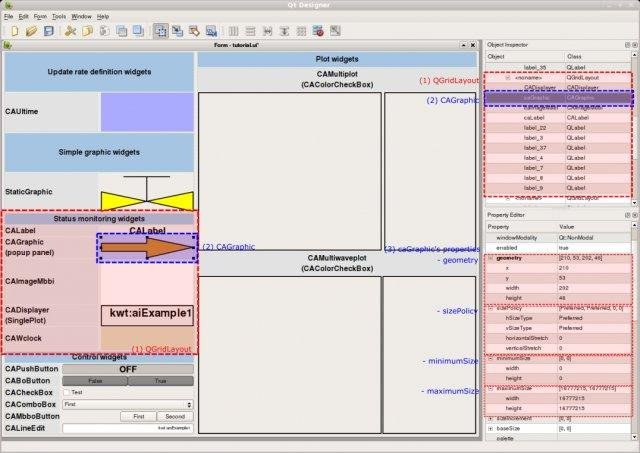
Task: Select the kwt:aiExample1 CADisplayer widget
Action: pyautogui.click(x=147, y=315)
